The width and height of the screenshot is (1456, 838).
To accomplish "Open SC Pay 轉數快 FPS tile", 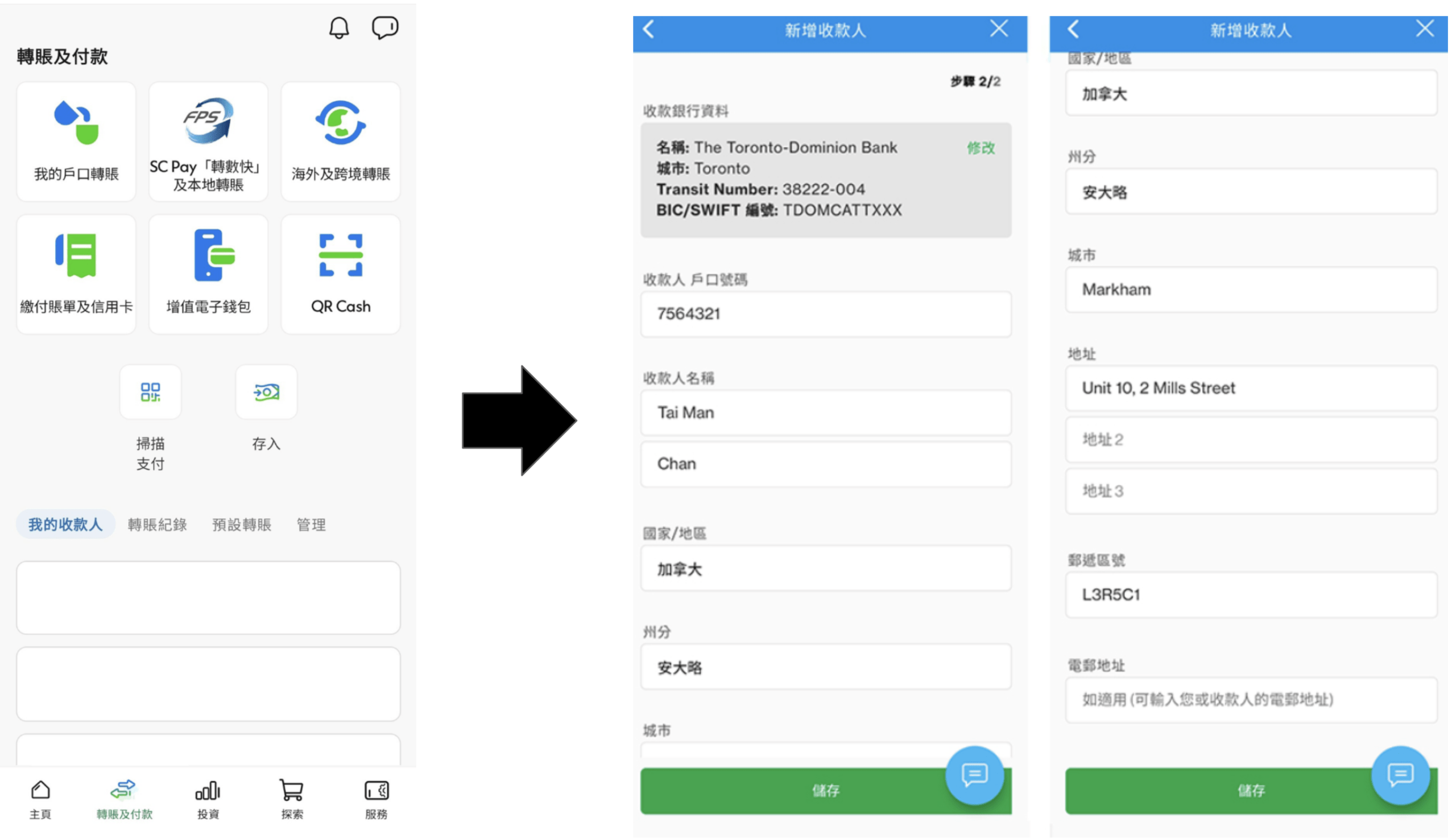I will click(x=208, y=142).
